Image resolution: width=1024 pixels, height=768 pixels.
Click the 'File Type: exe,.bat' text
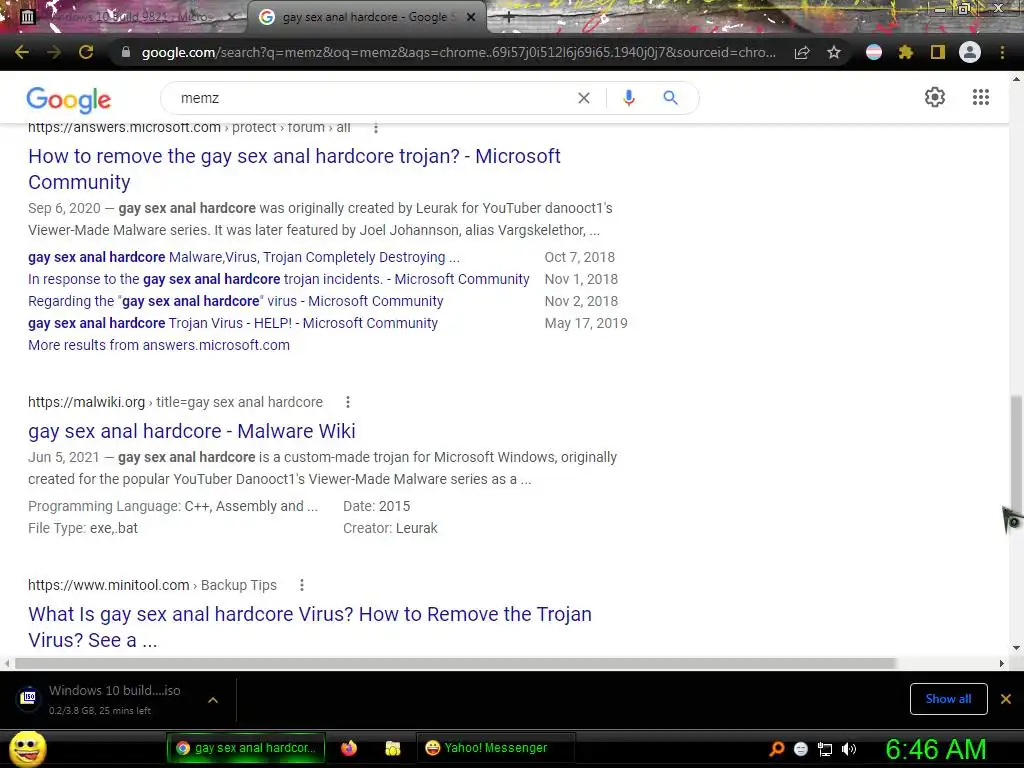click(83, 528)
